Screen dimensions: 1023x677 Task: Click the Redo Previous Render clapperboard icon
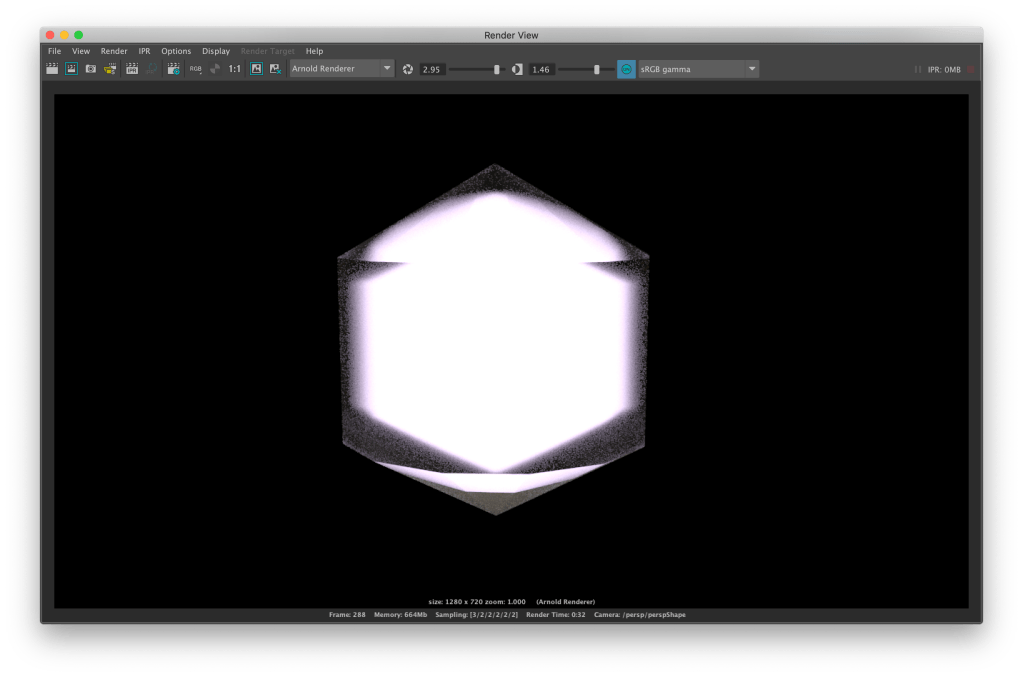tap(52, 69)
